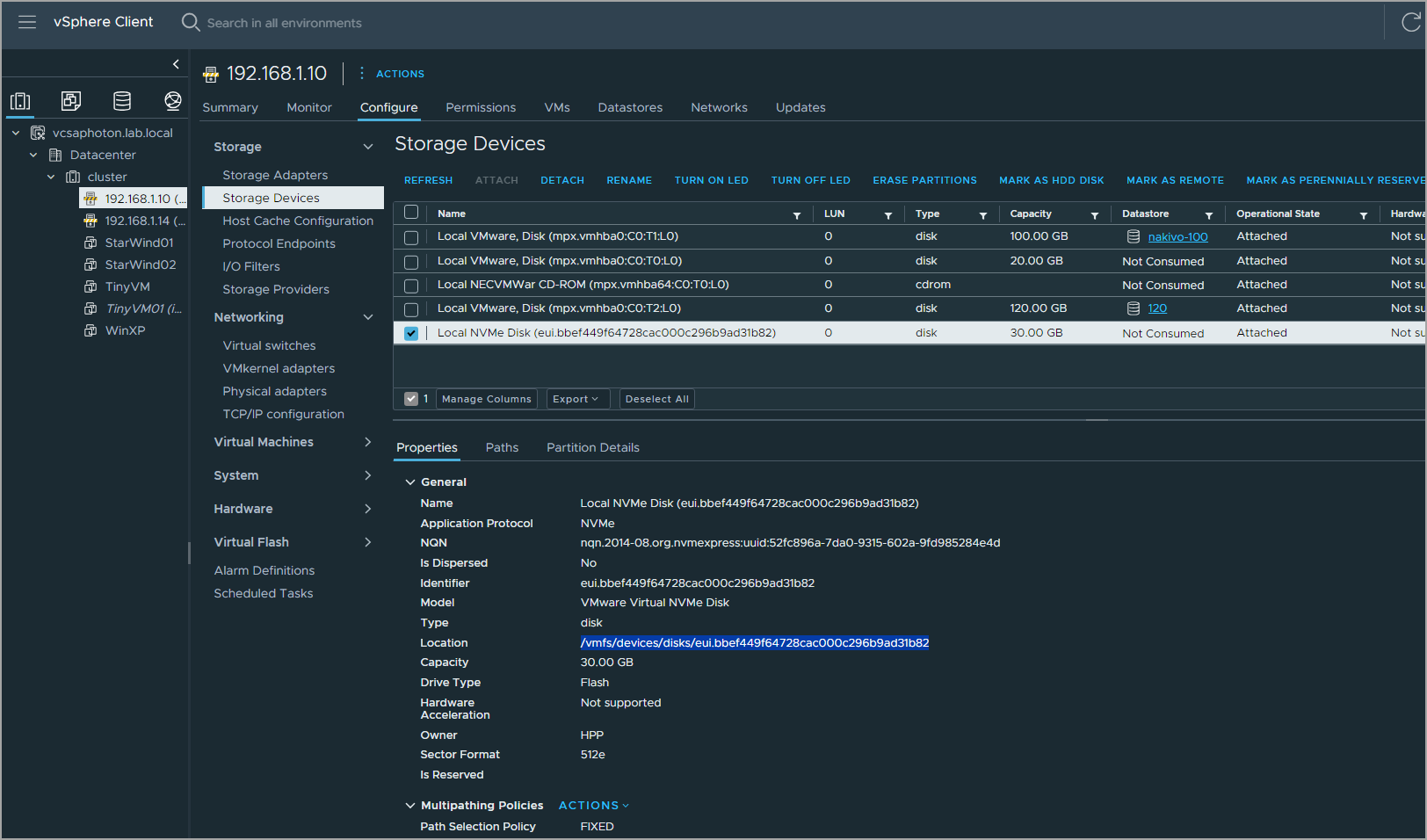This screenshot has height=840, width=1427.
Task: Click the search in all environments field
Action: 284,23
